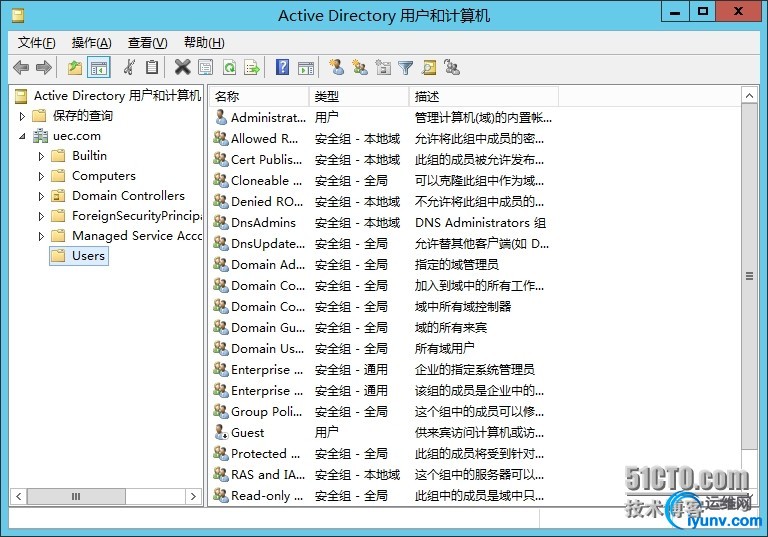Screen dimensions: 768x537
Task: Select the Read-only ... group row
Action: coord(383,495)
